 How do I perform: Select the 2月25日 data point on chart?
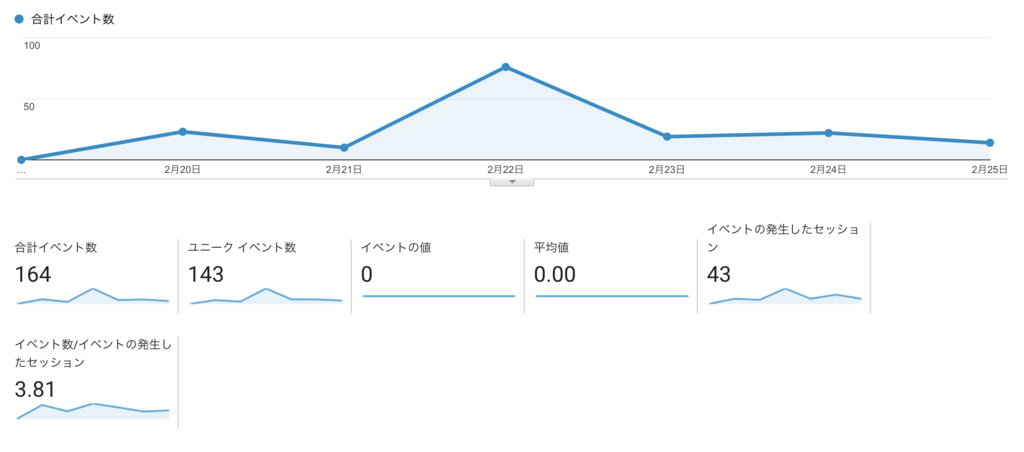click(990, 142)
